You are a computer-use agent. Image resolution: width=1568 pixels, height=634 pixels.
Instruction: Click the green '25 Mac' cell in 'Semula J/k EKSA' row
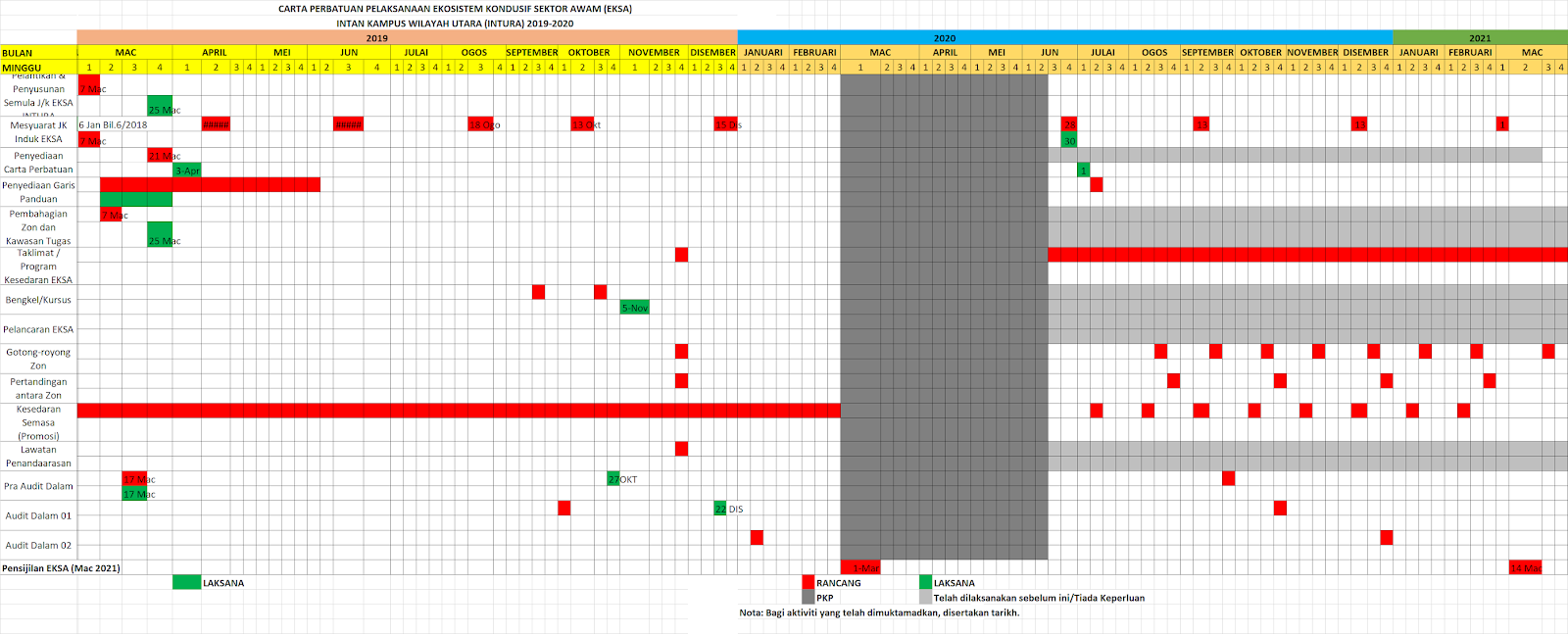tap(160, 106)
